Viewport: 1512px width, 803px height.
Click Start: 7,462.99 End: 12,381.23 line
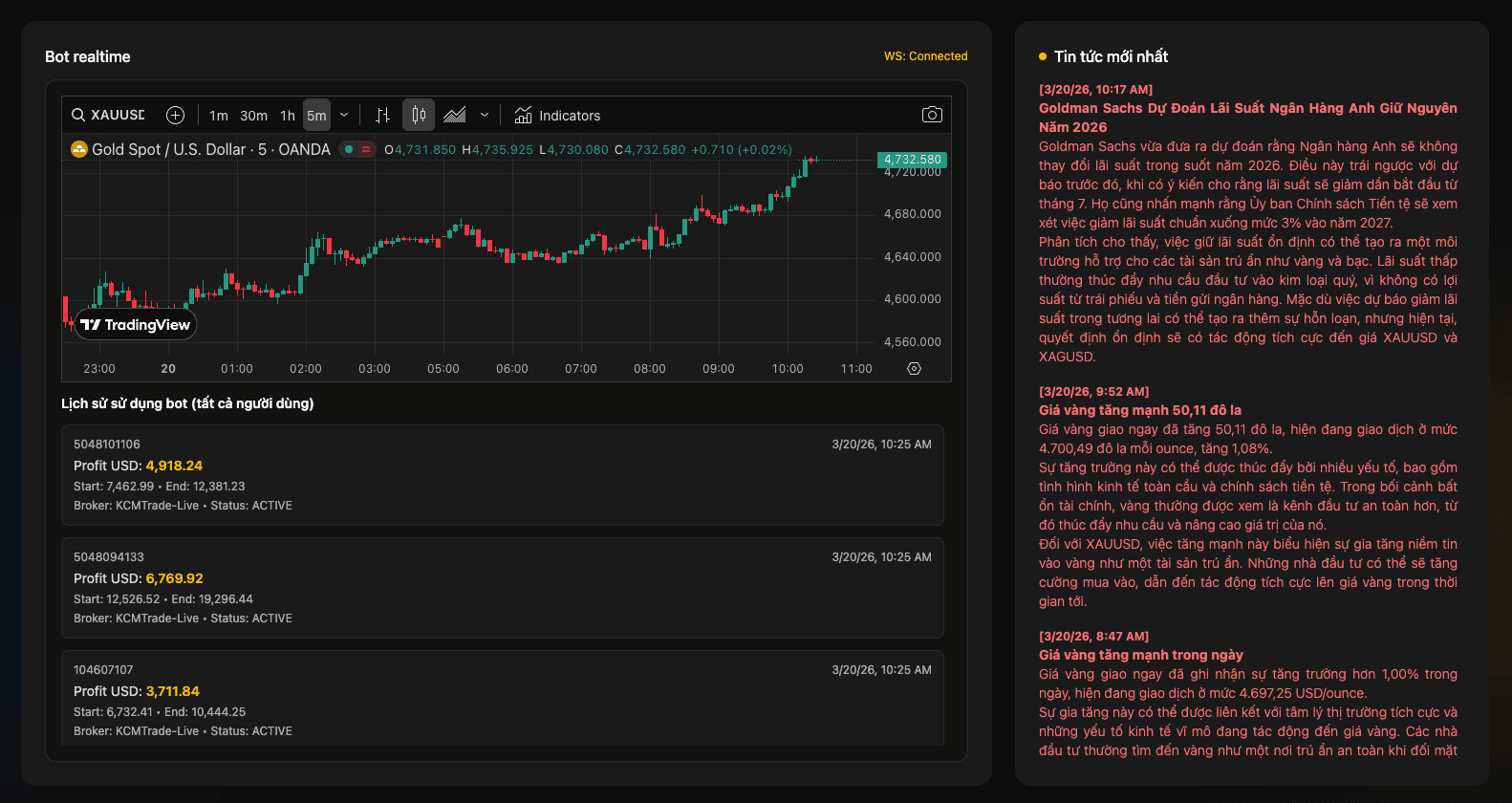160,487
